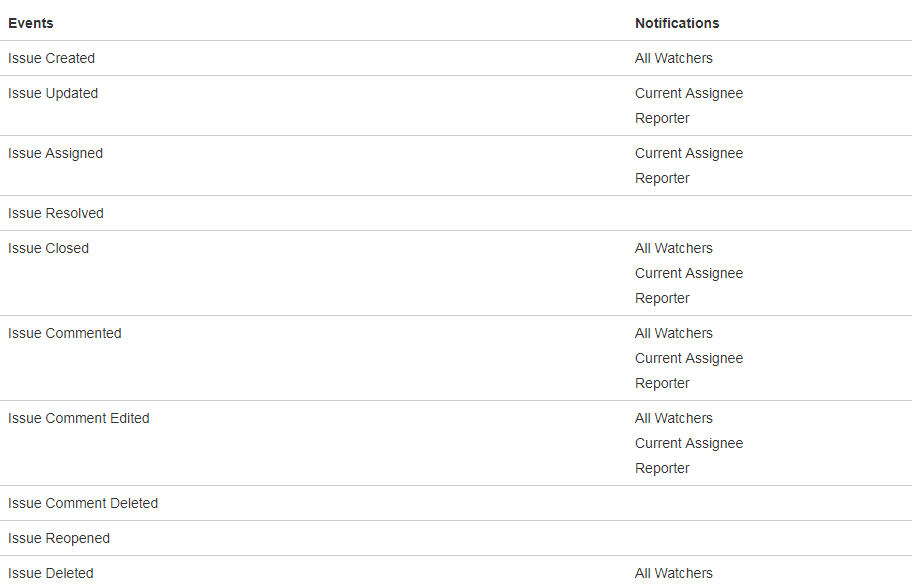This screenshot has height=586, width=912.
Task: Select the Issue Reopened event
Action: [x=59, y=538]
